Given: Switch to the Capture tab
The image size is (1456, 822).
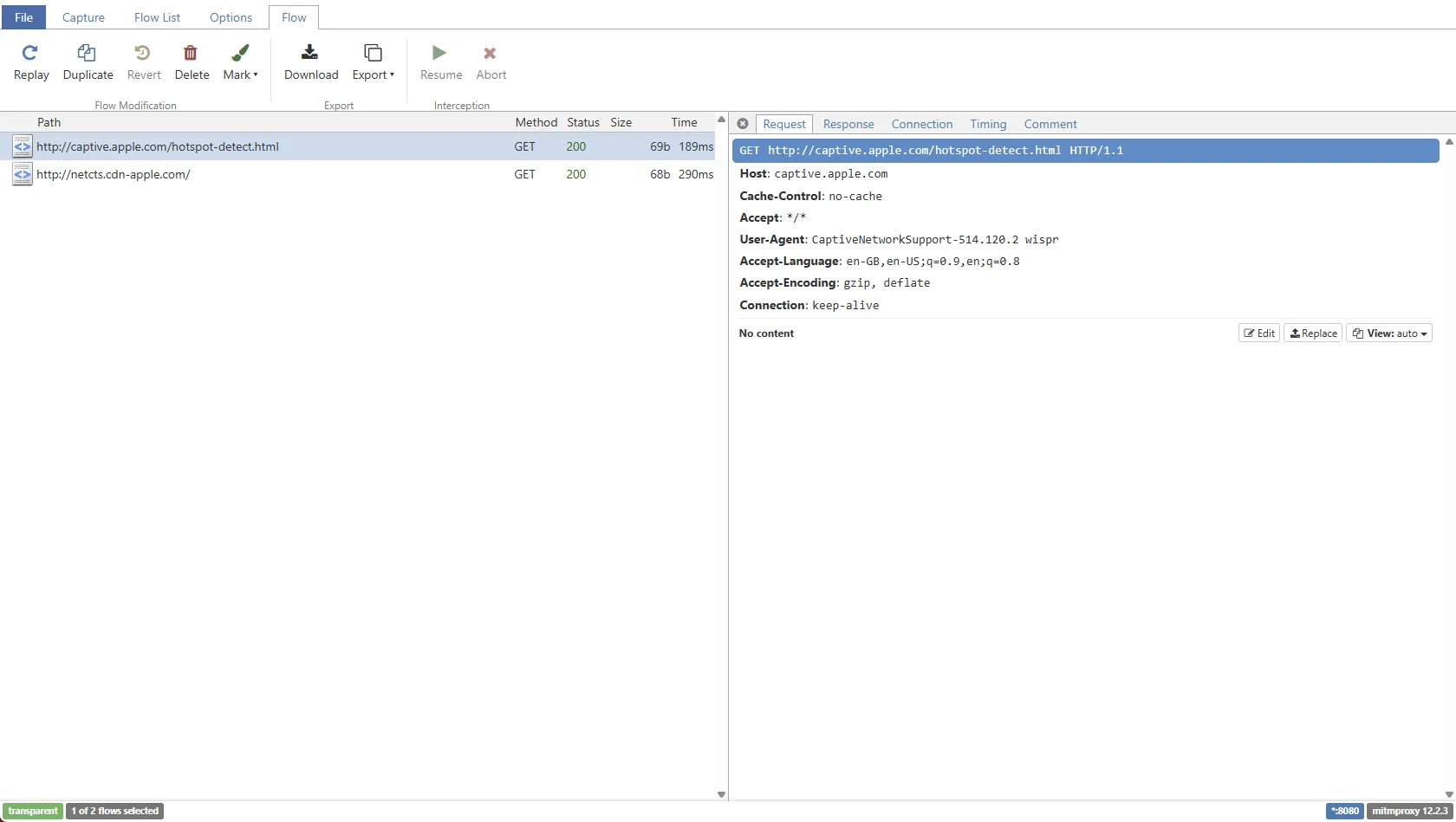Looking at the screenshot, I should 83,17.
